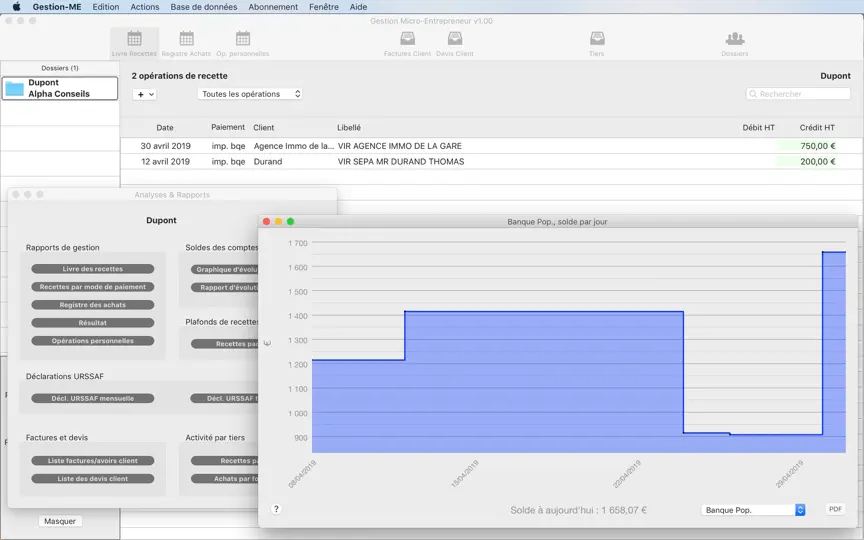Open the Toutes les opérations filter dropdown

tap(250, 94)
